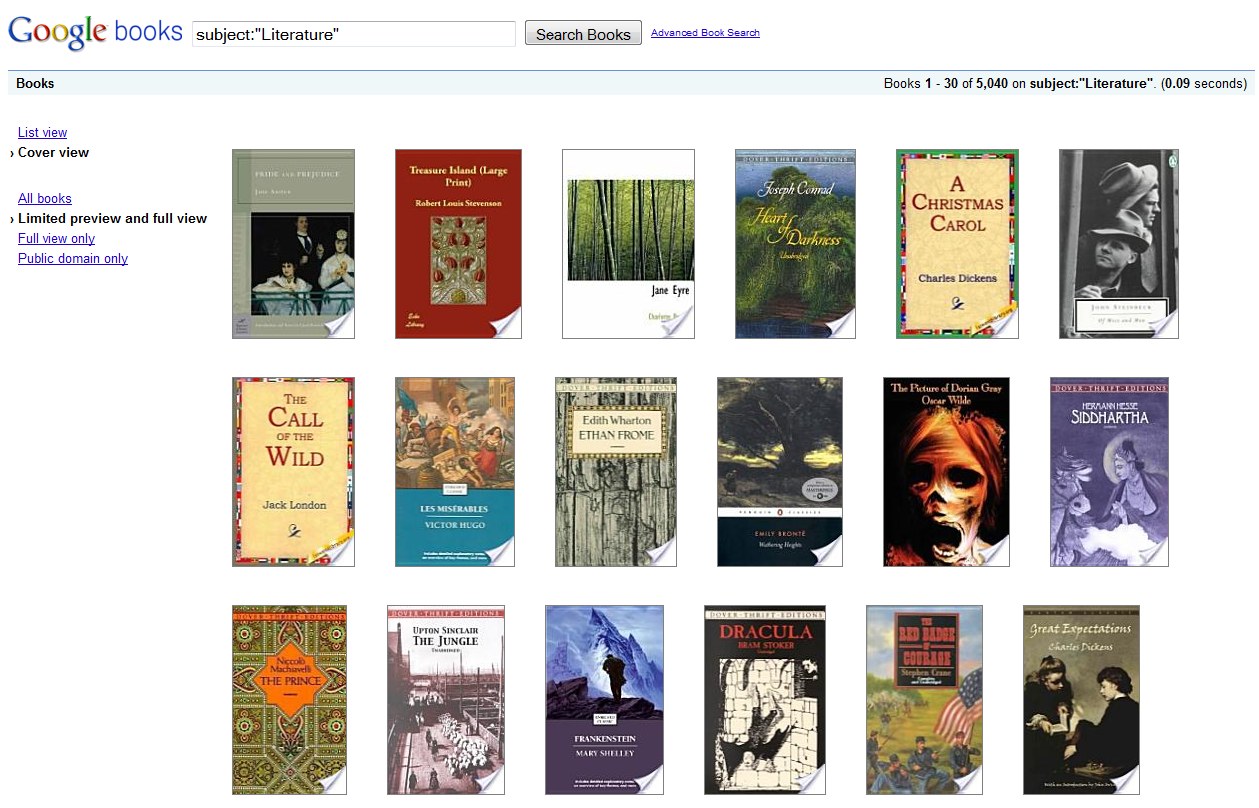The image size is (1259, 808).
Task: Open The Picture of Dorian Gray cover
Action: 946,471
